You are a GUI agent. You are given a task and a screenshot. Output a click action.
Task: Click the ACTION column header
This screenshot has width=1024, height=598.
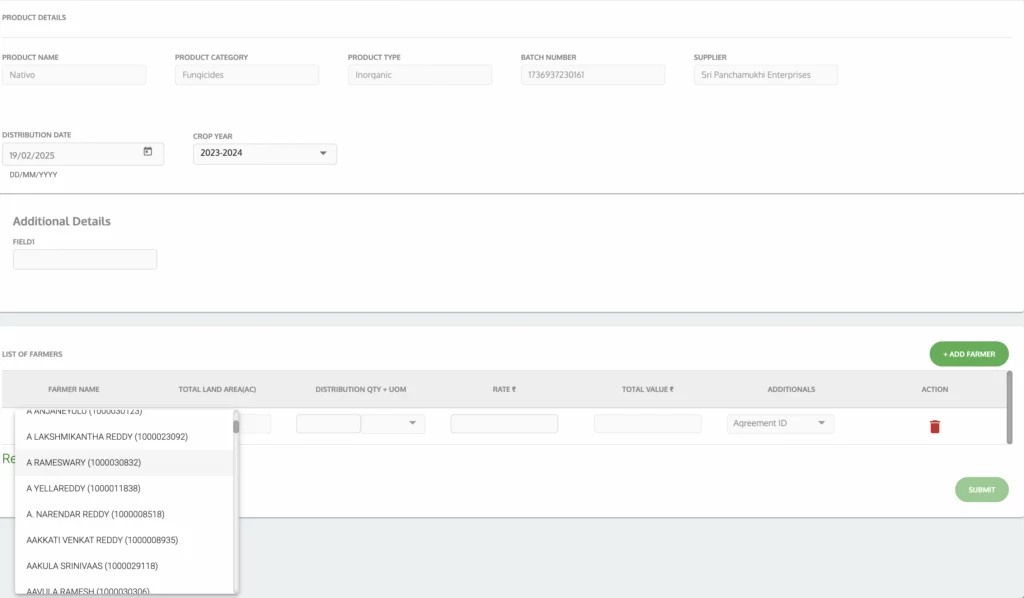tap(935, 389)
